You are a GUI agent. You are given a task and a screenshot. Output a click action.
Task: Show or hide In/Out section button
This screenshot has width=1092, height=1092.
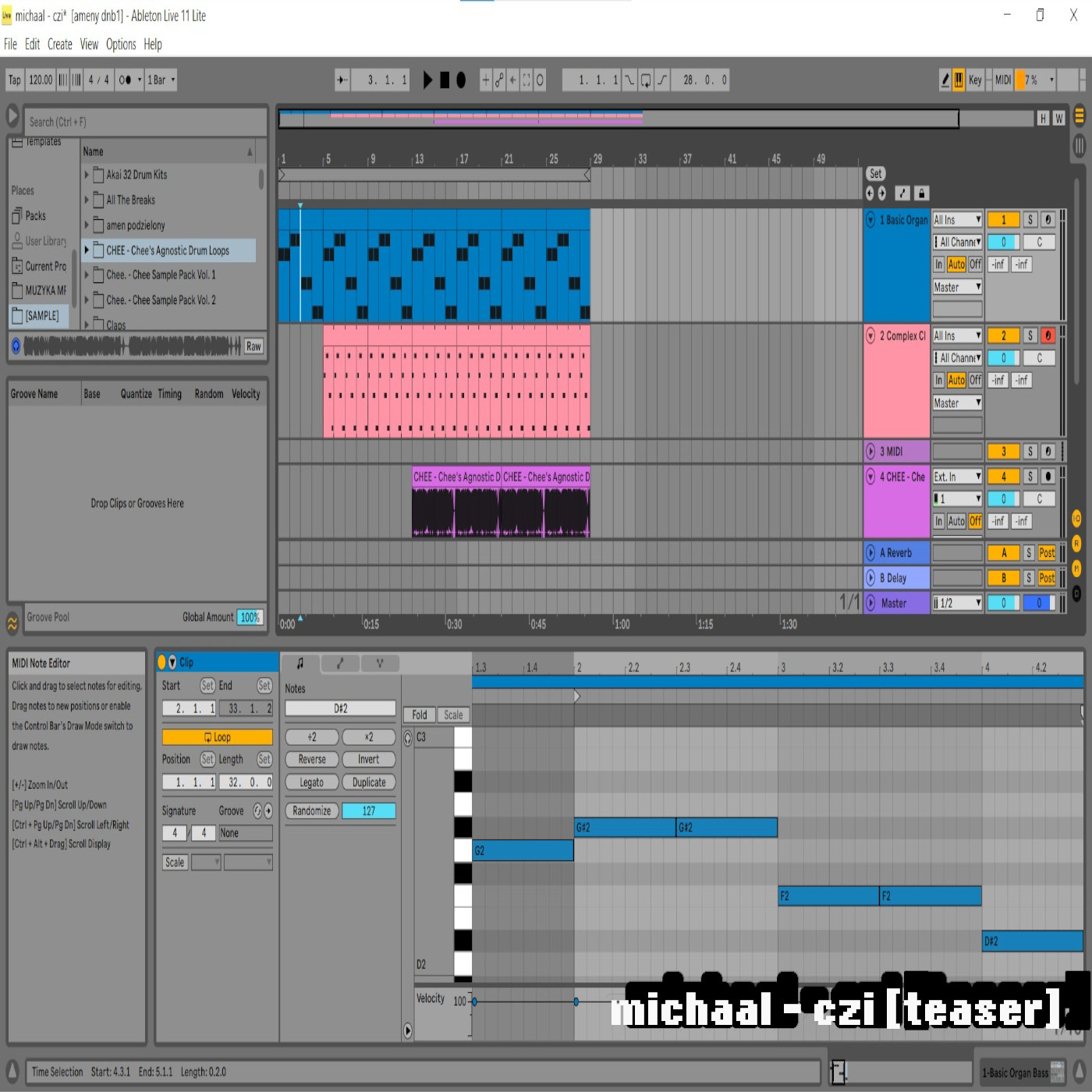(1077, 518)
